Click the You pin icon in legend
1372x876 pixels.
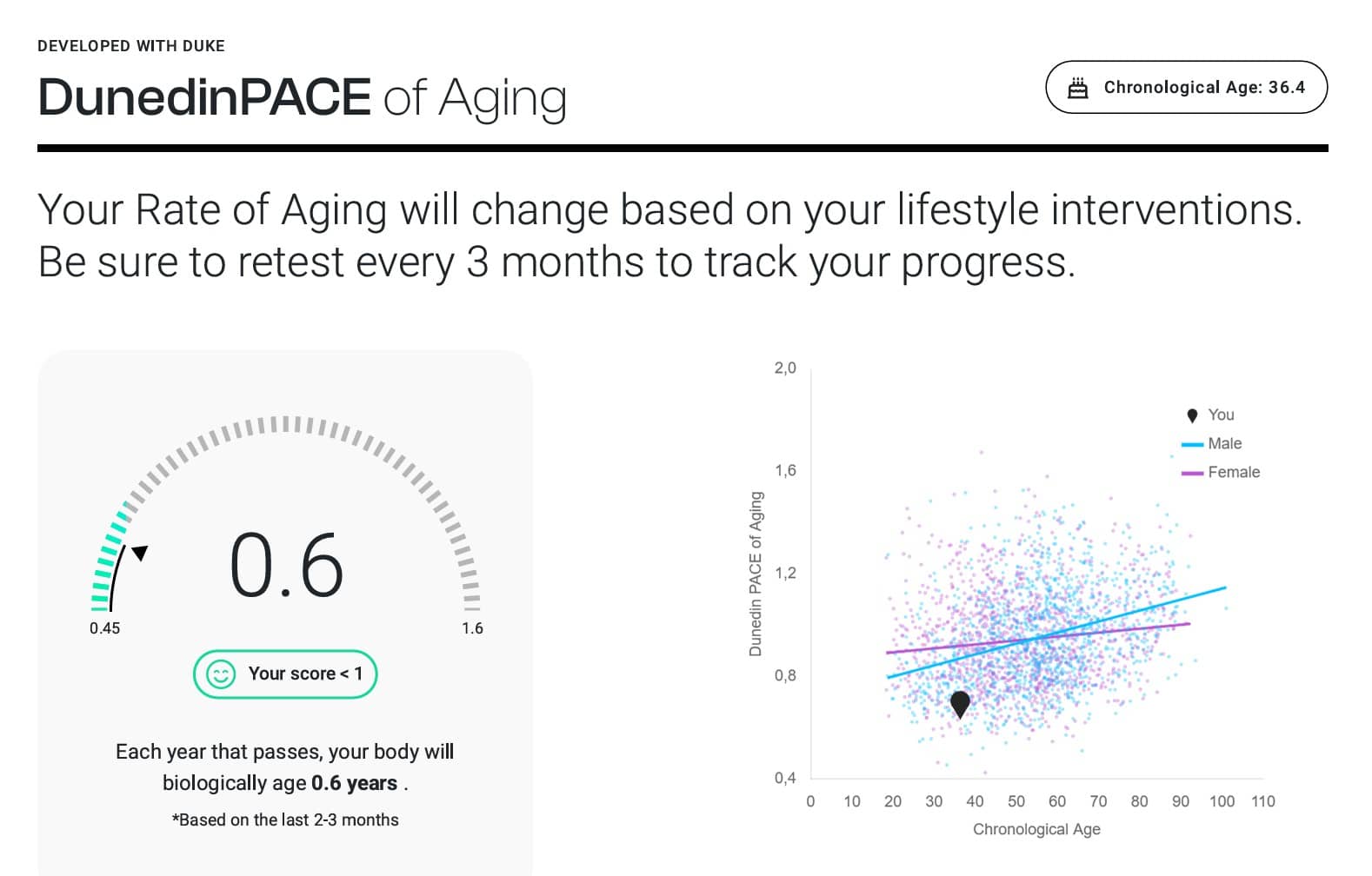point(1192,415)
